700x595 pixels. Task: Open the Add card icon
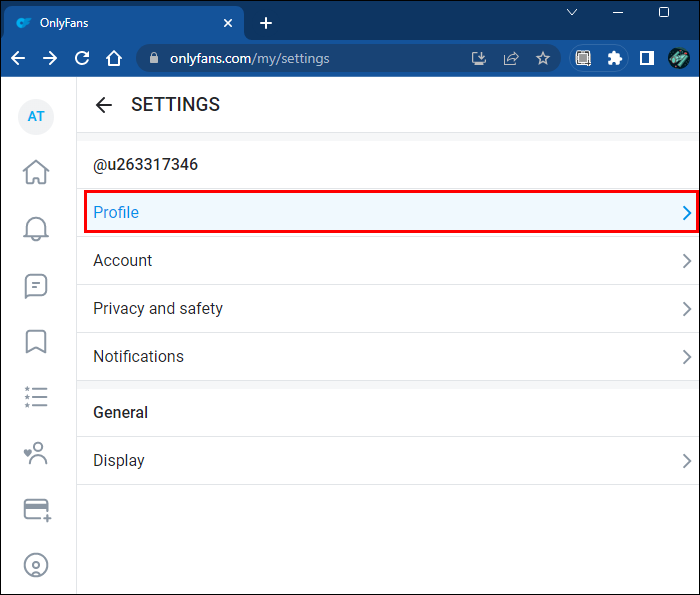click(37, 510)
